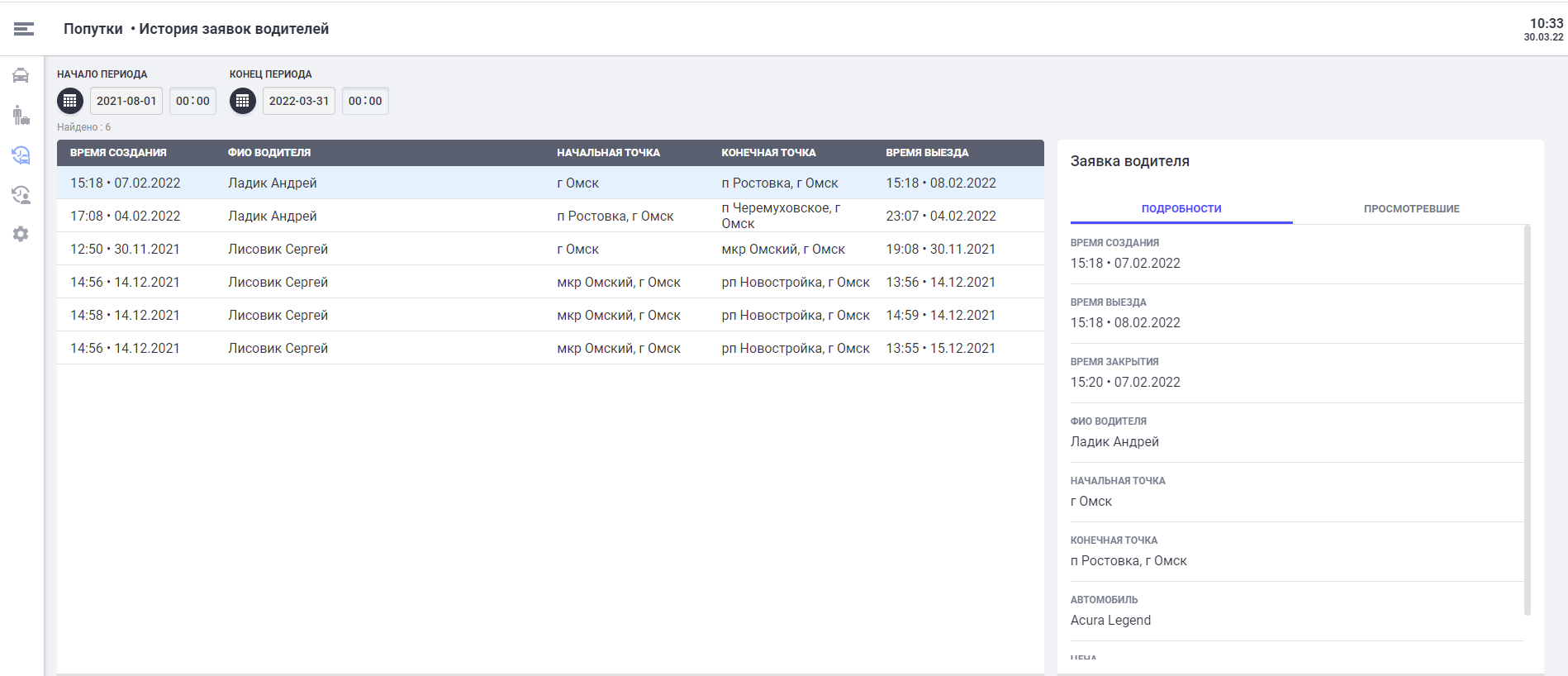The image size is (1568, 676).
Task: Select the driver request history sidebar icon
Action: (21, 155)
